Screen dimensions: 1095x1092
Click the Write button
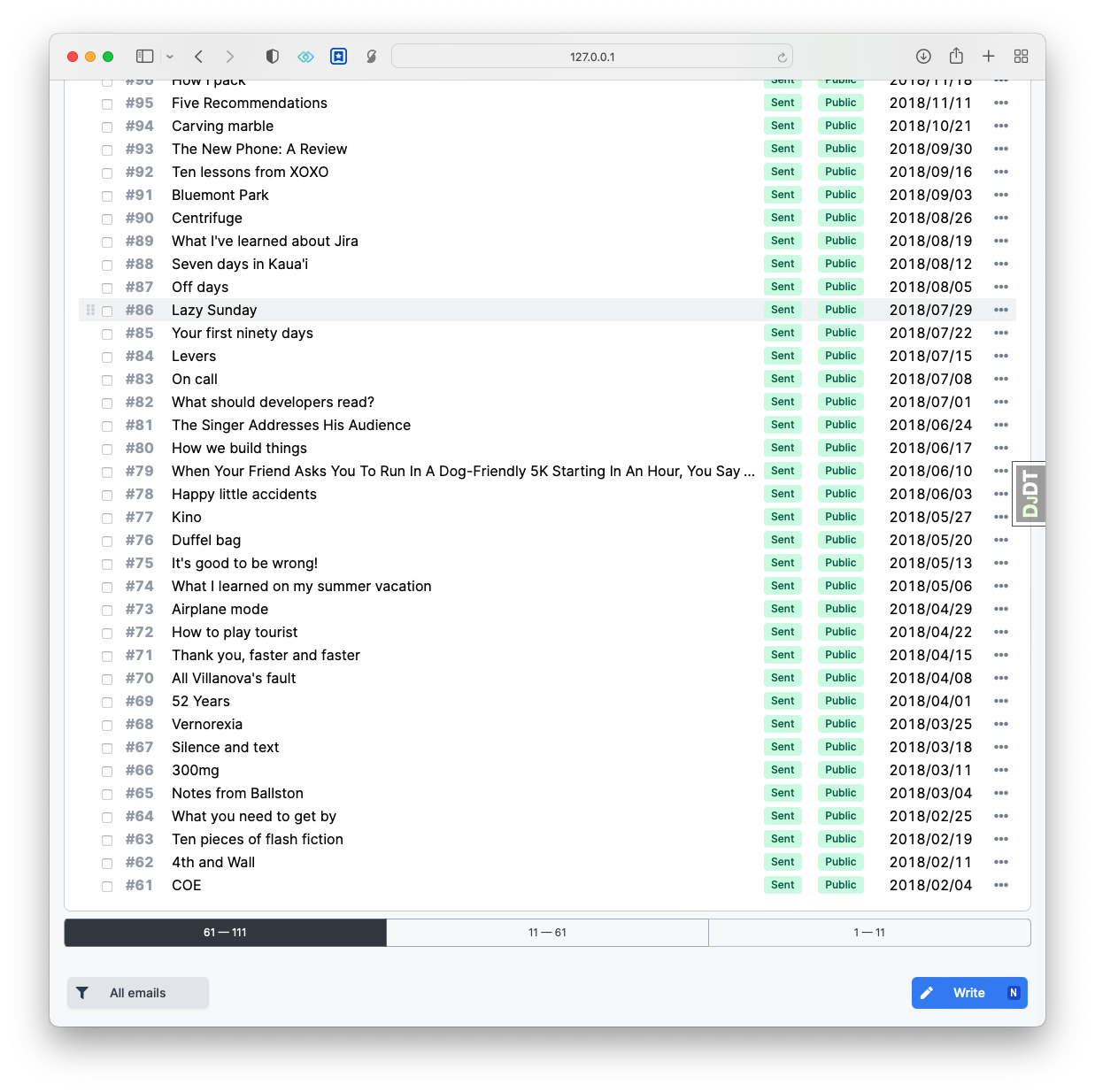969,993
